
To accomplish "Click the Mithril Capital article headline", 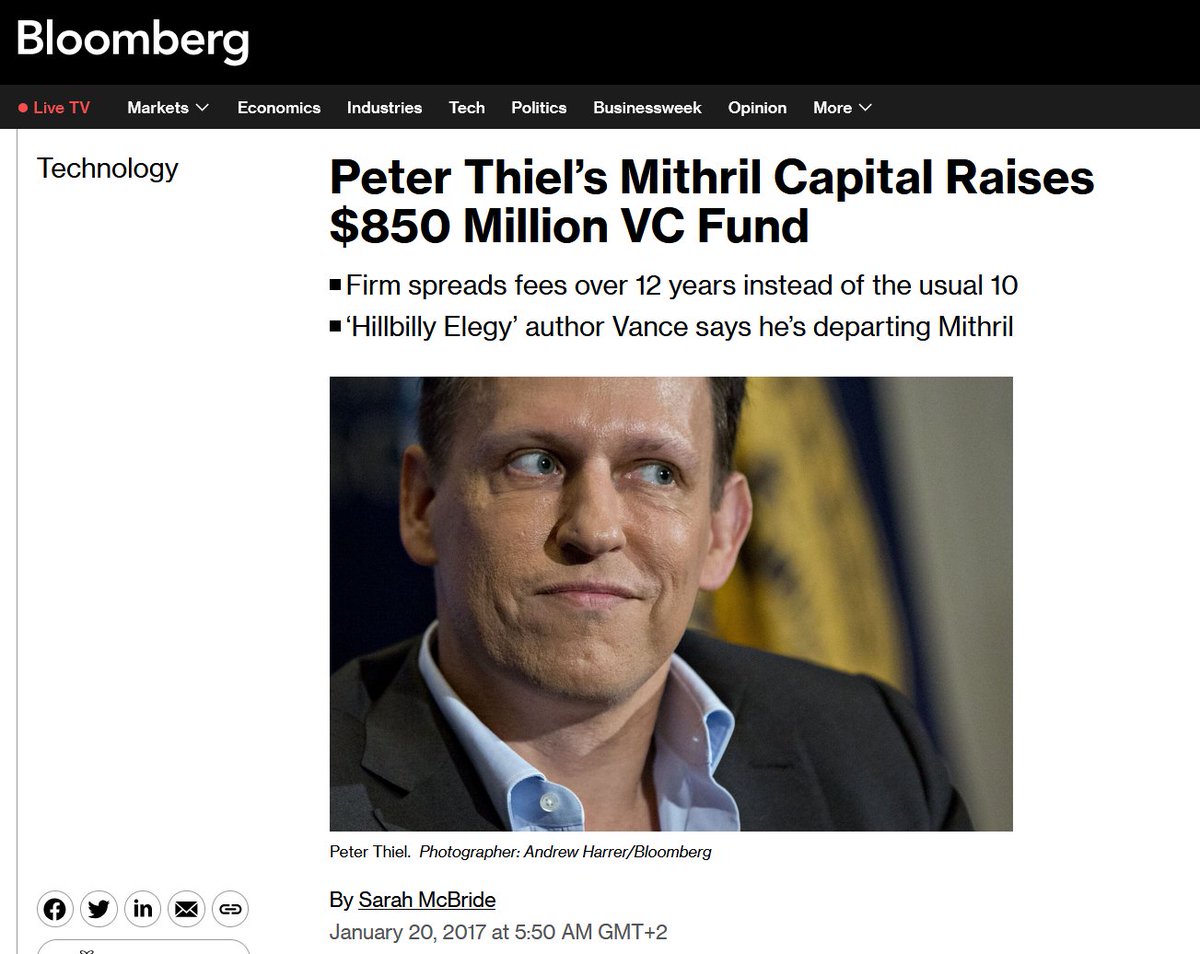I will click(x=712, y=202).
